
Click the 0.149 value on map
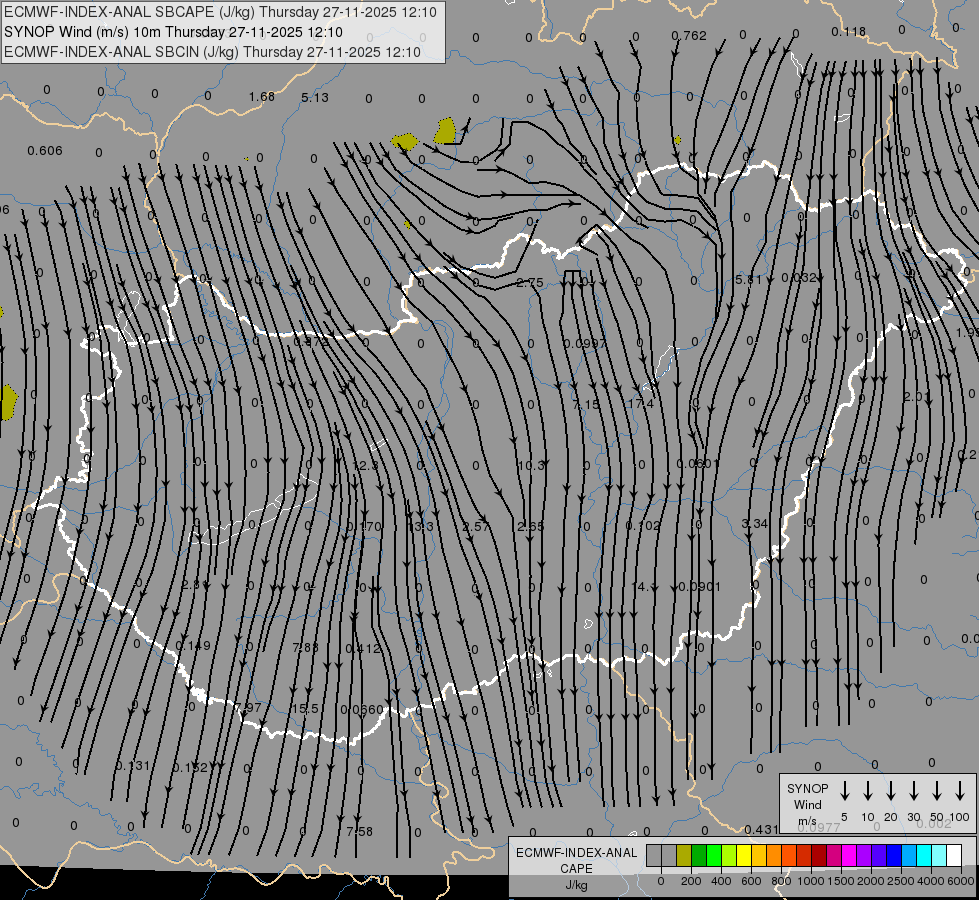(x=193, y=646)
